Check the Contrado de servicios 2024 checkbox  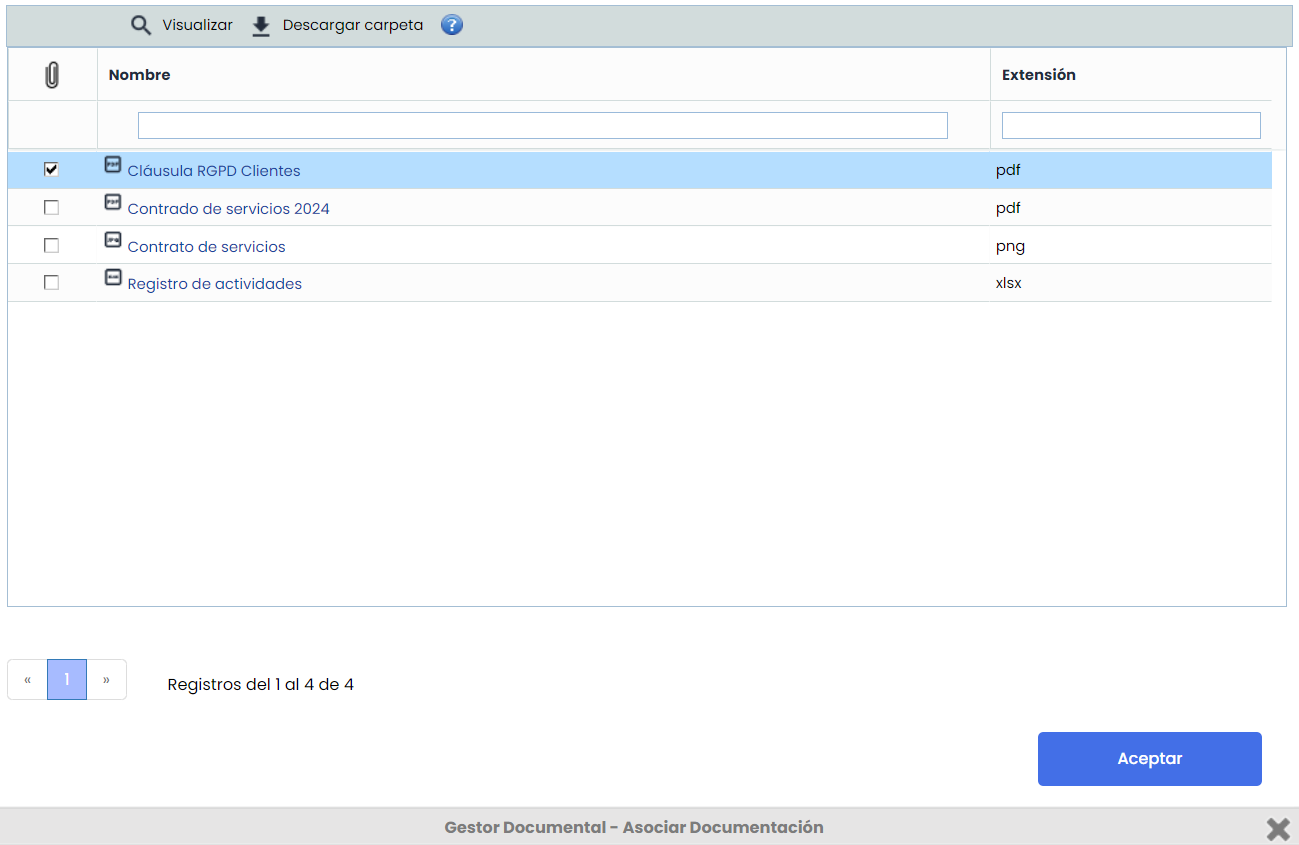pos(52,208)
